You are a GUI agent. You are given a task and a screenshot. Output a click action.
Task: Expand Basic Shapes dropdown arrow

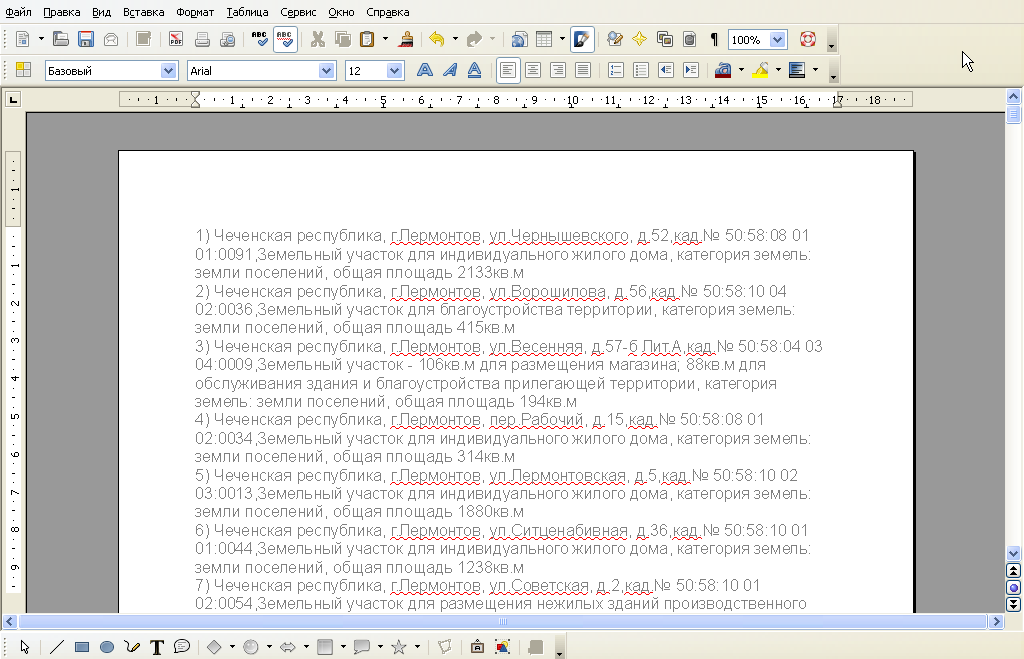(x=232, y=647)
